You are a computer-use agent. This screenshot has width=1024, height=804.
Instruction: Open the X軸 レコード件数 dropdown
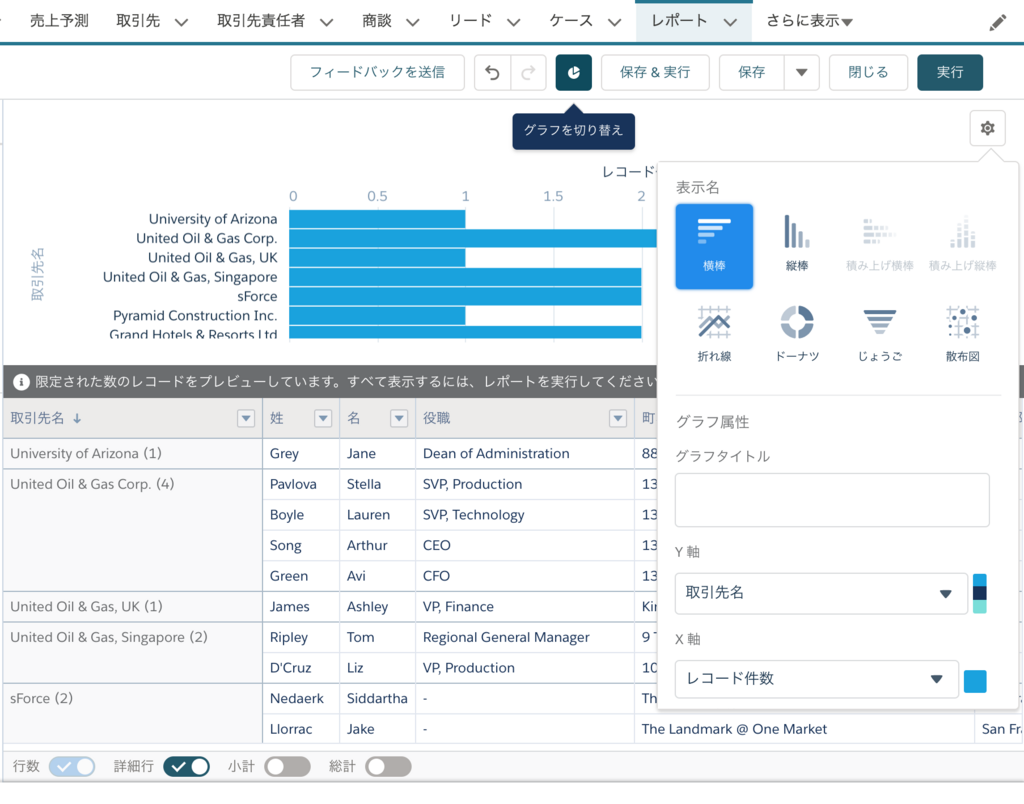pyautogui.click(x=816, y=679)
